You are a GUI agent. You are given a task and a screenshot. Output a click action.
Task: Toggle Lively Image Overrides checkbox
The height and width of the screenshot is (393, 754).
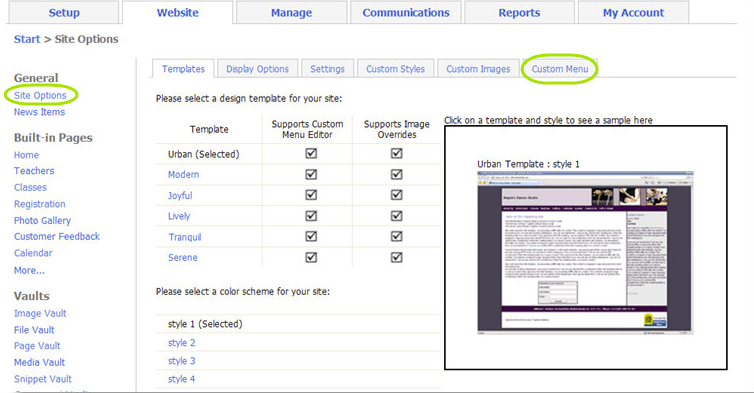[x=396, y=216]
